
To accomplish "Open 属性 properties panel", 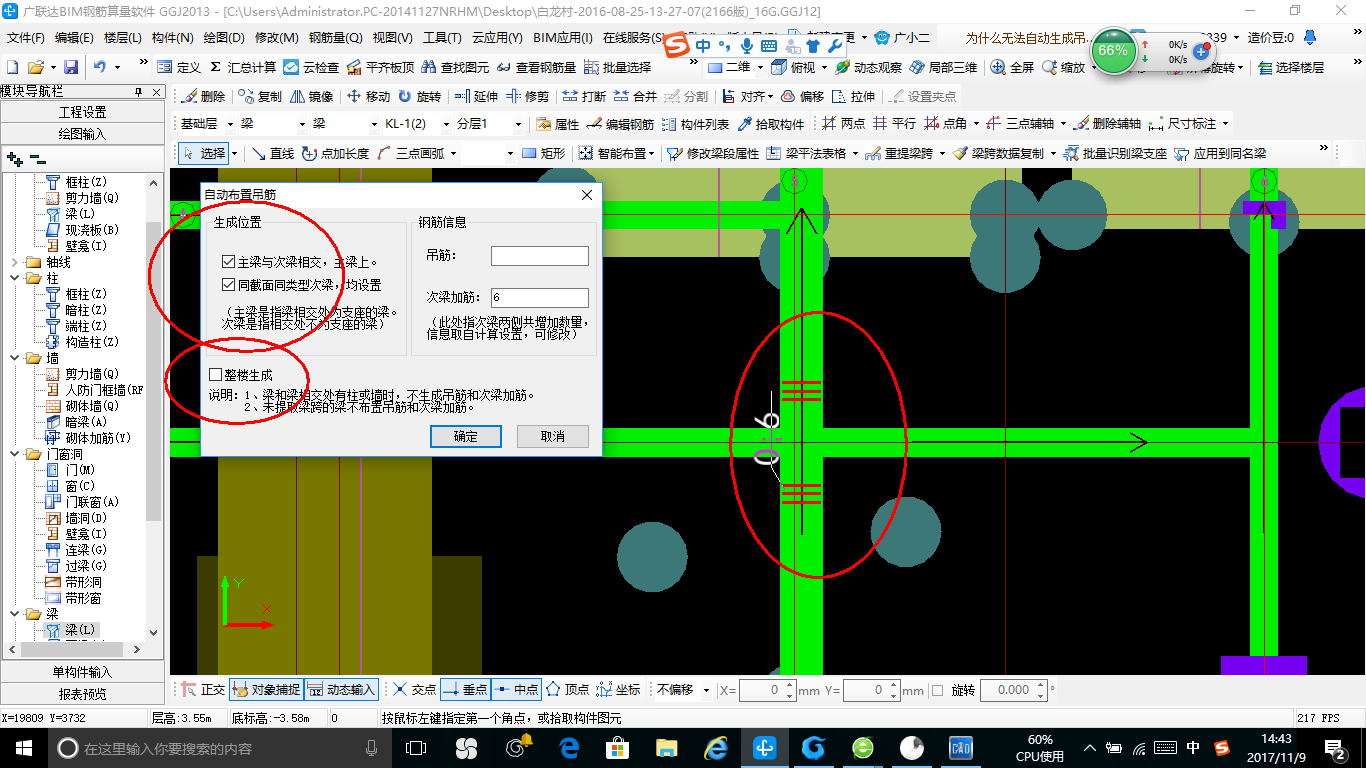I will tap(558, 124).
